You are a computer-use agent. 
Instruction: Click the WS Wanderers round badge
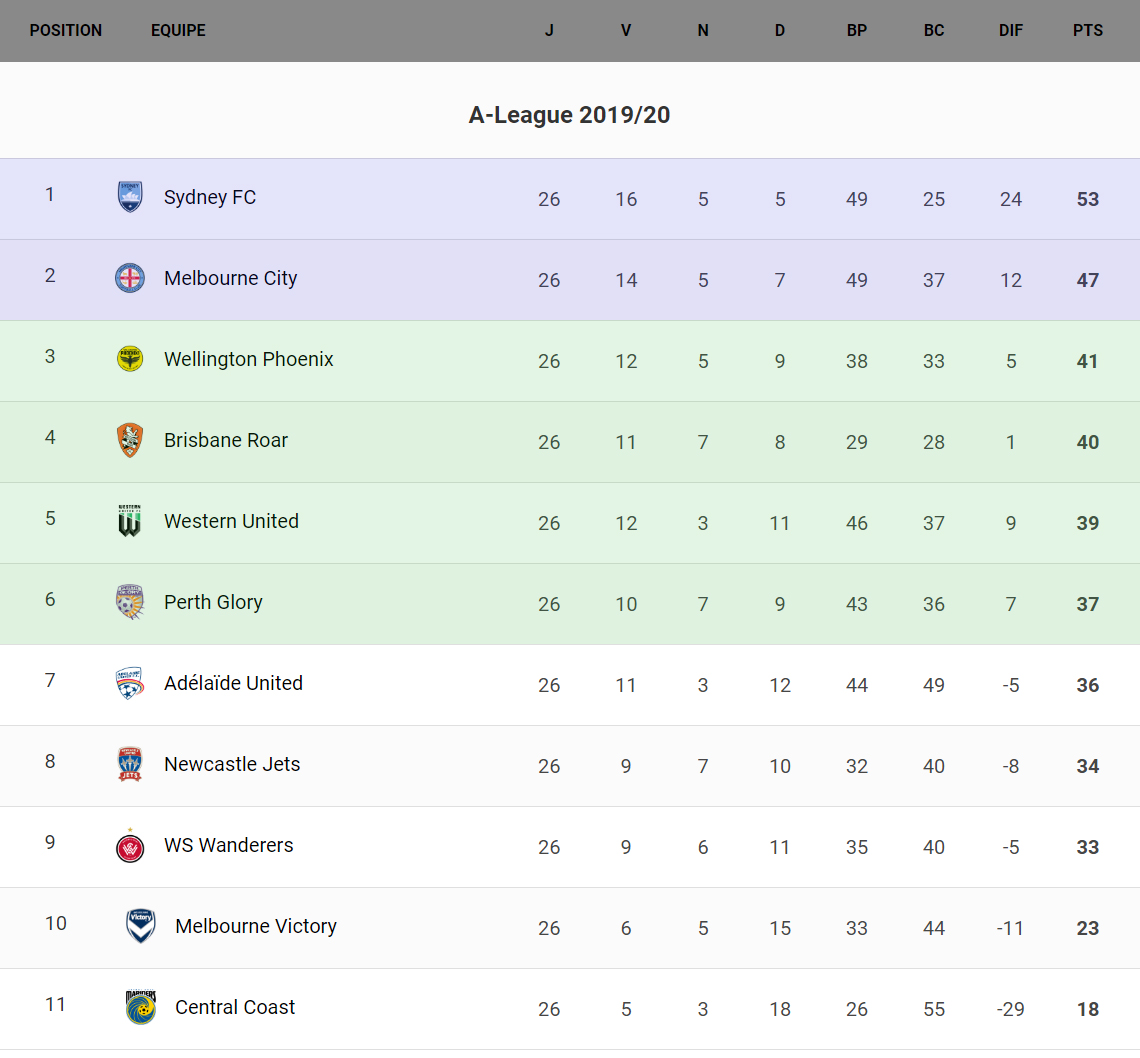tap(130, 846)
